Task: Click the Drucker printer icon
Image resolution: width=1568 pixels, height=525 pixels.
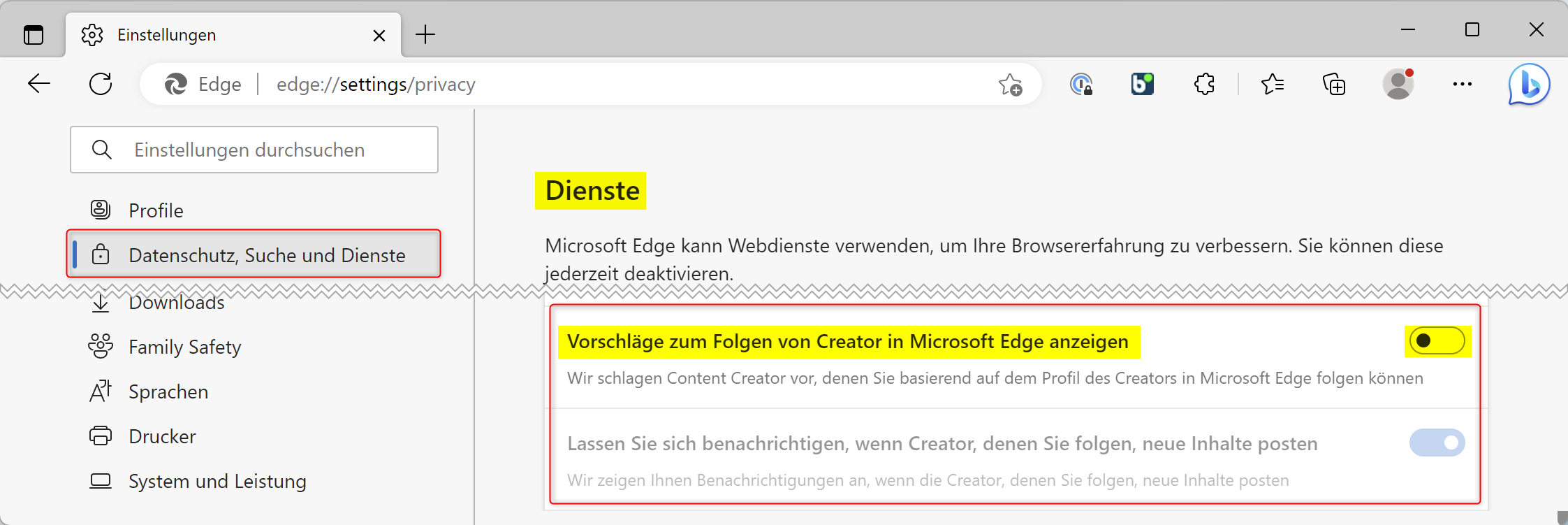Action: [x=101, y=436]
